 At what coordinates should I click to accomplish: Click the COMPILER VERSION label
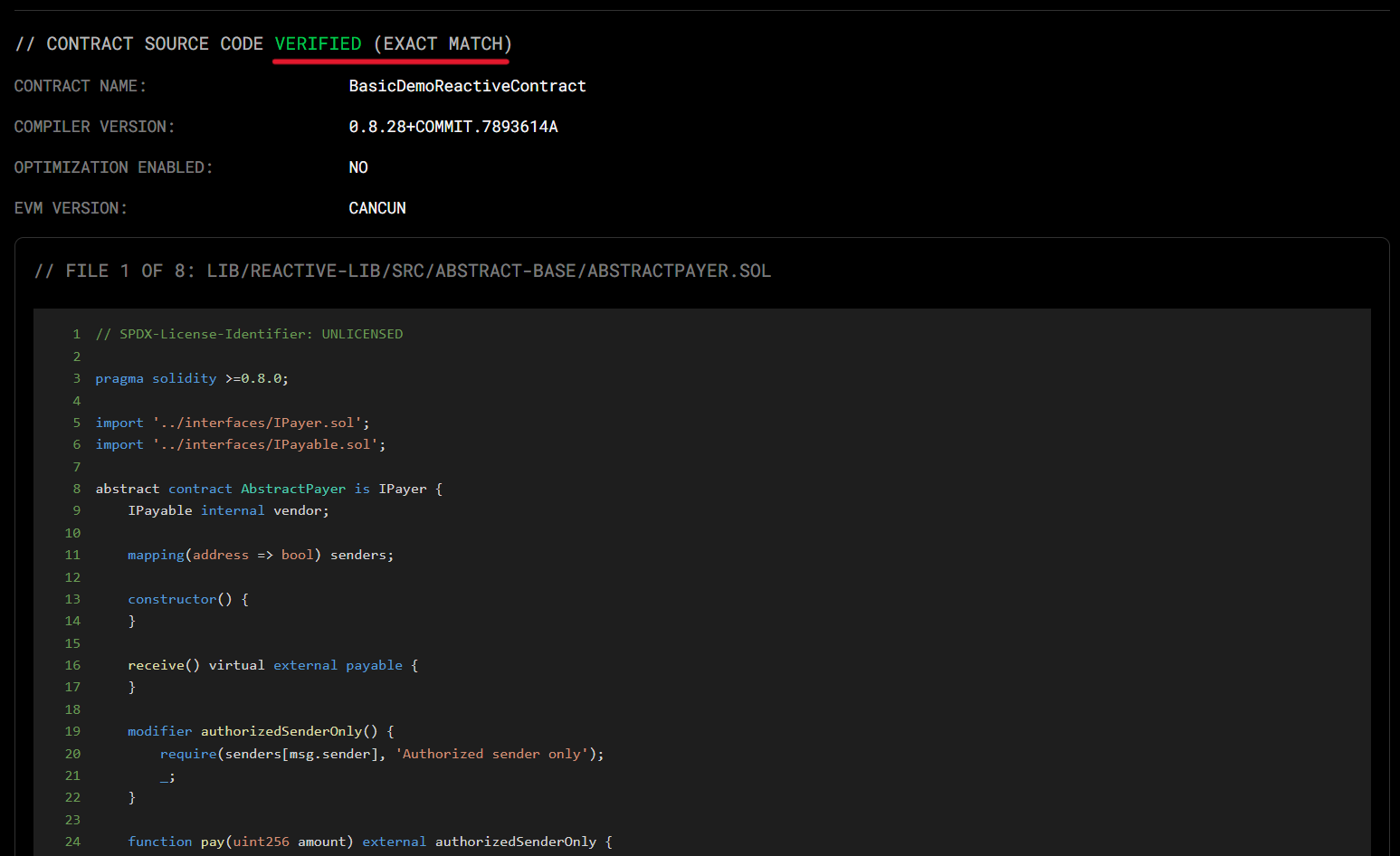94,127
